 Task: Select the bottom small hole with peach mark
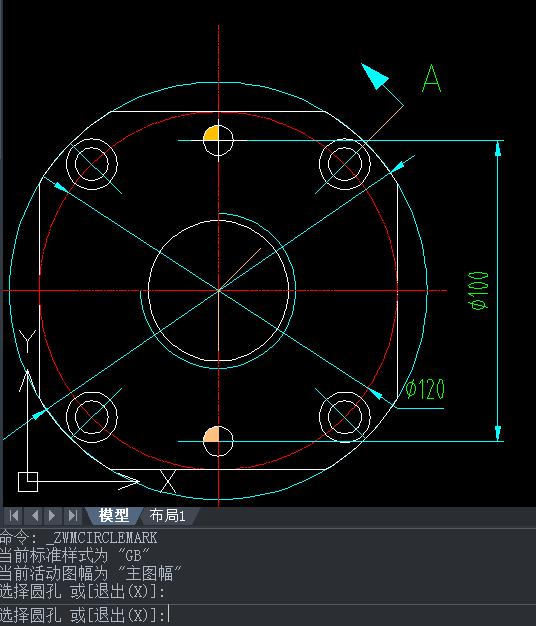pyautogui.click(x=218, y=441)
